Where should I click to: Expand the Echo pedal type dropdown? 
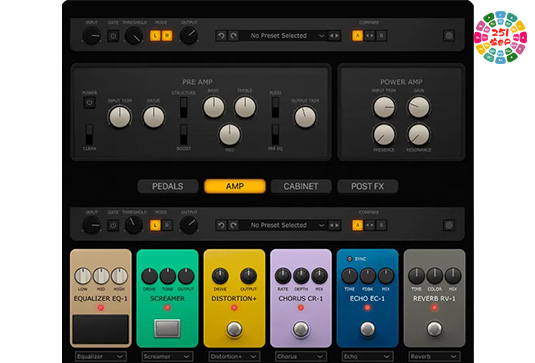(367, 357)
